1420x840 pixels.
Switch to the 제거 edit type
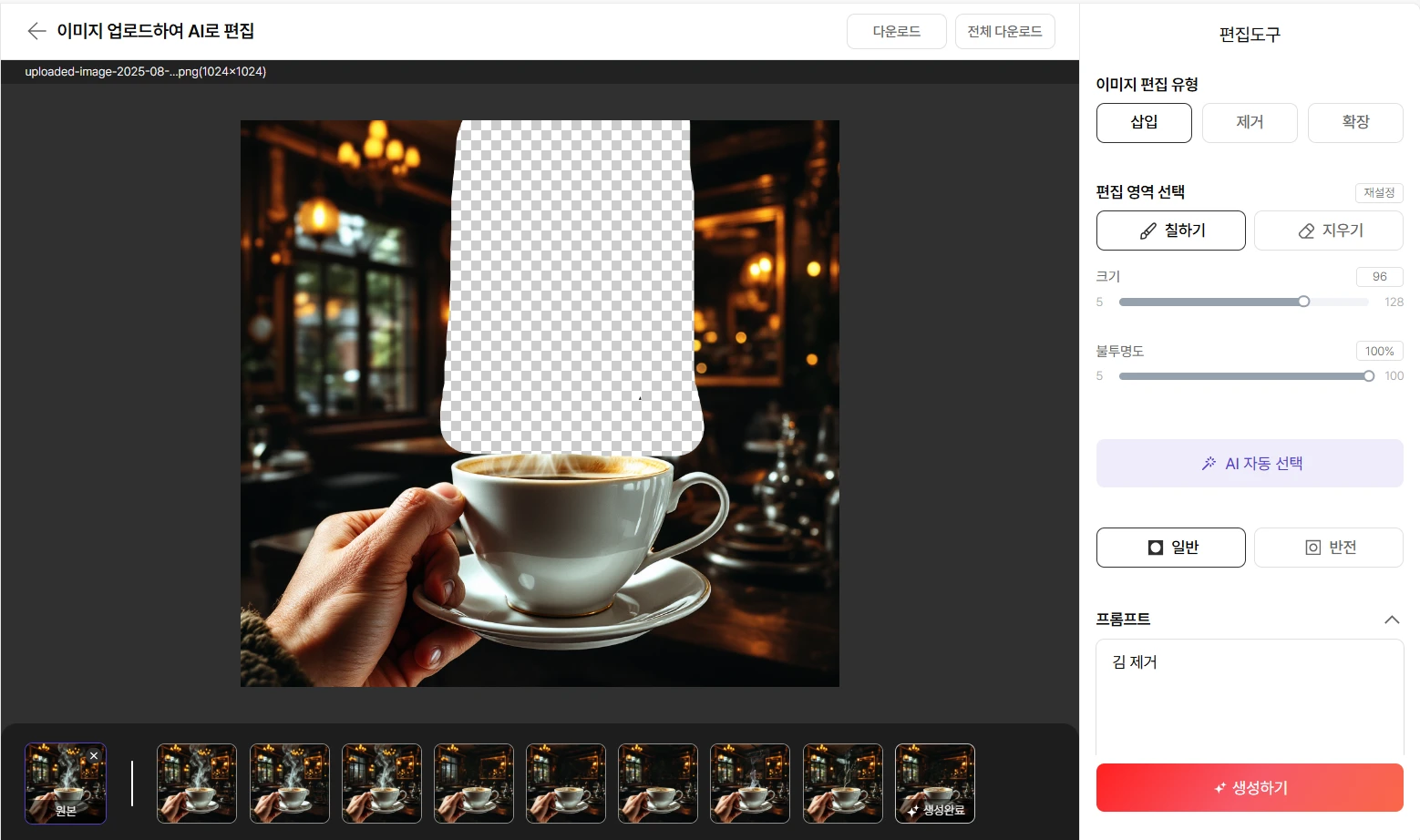(x=1249, y=123)
